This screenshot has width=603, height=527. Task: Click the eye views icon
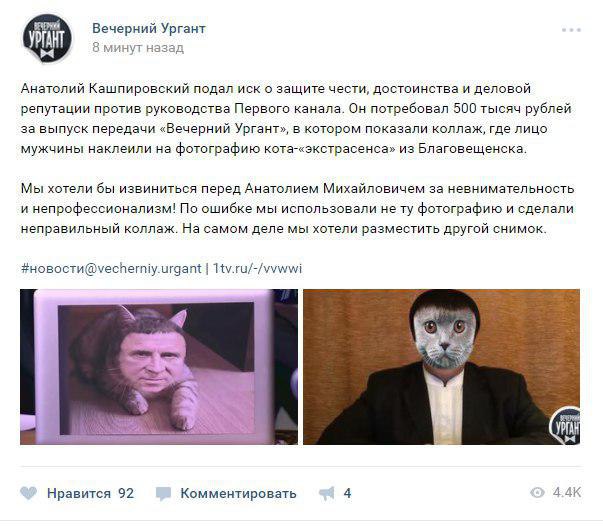point(537,492)
